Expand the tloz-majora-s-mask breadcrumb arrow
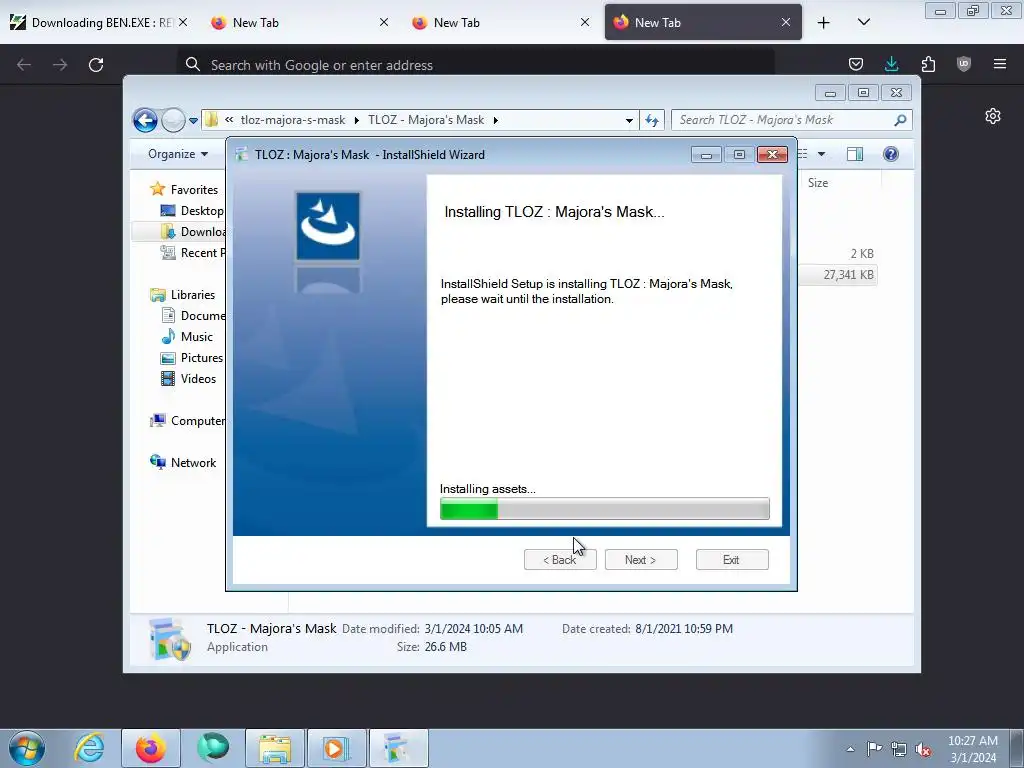 pyautogui.click(x=357, y=120)
